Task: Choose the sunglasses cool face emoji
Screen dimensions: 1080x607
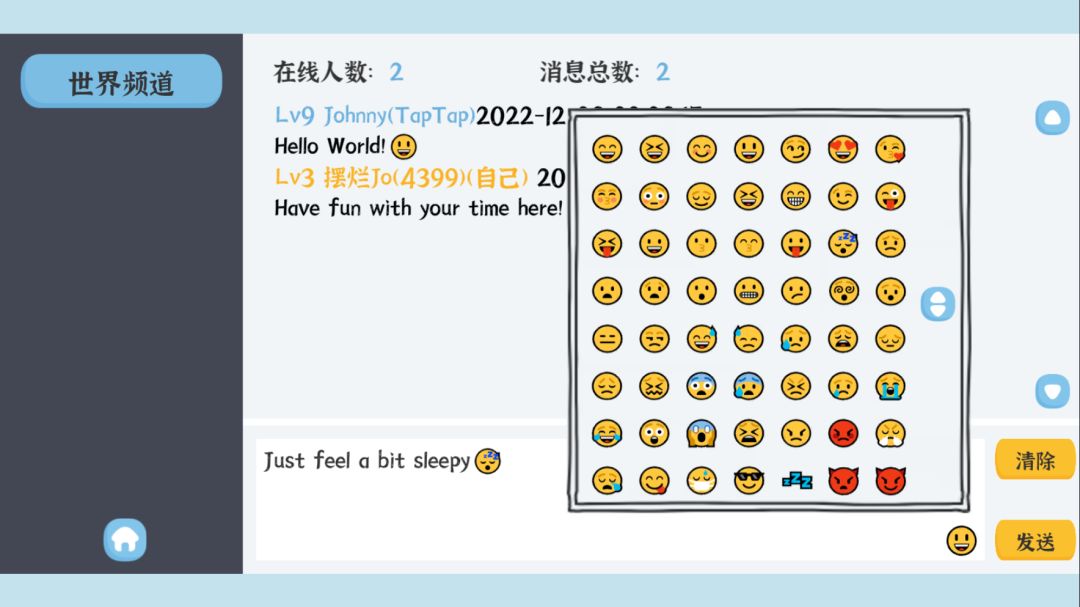Action: click(x=748, y=481)
